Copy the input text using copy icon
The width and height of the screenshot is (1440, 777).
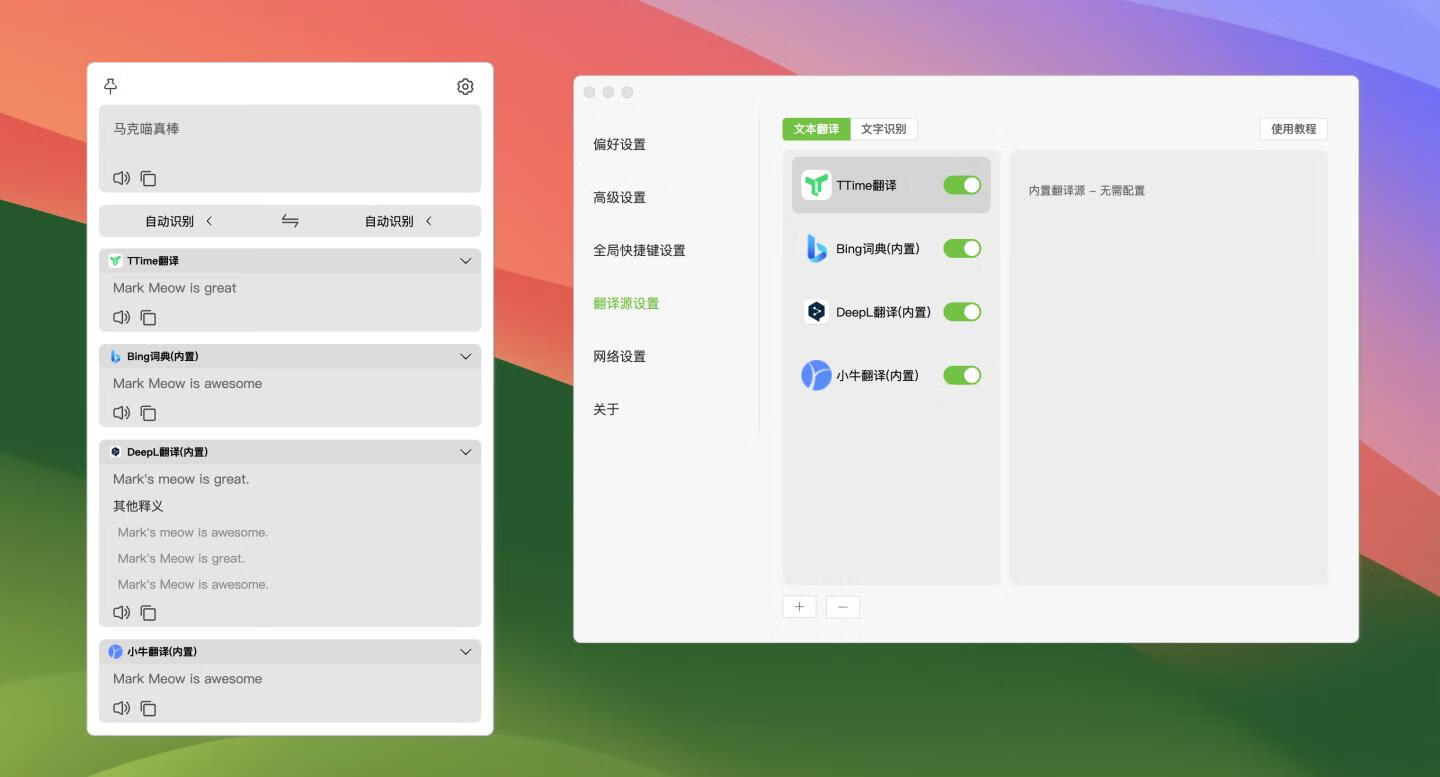[148, 178]
